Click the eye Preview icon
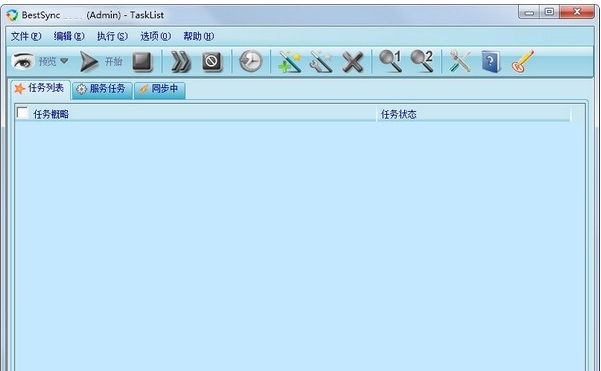 (x=22, y=61)
